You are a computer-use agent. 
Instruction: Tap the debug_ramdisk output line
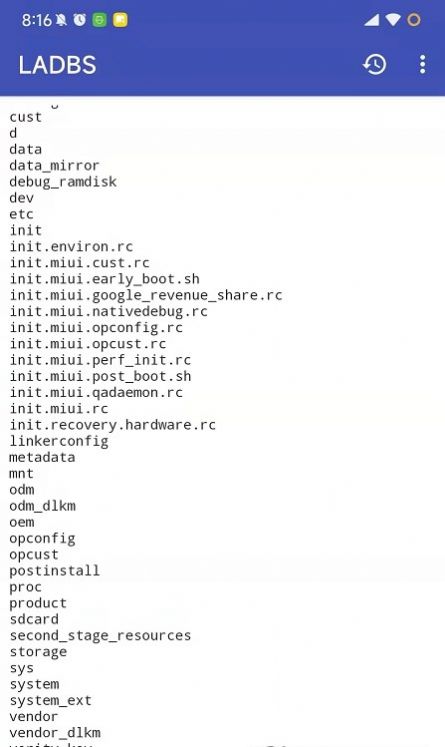tap(63, 182)
